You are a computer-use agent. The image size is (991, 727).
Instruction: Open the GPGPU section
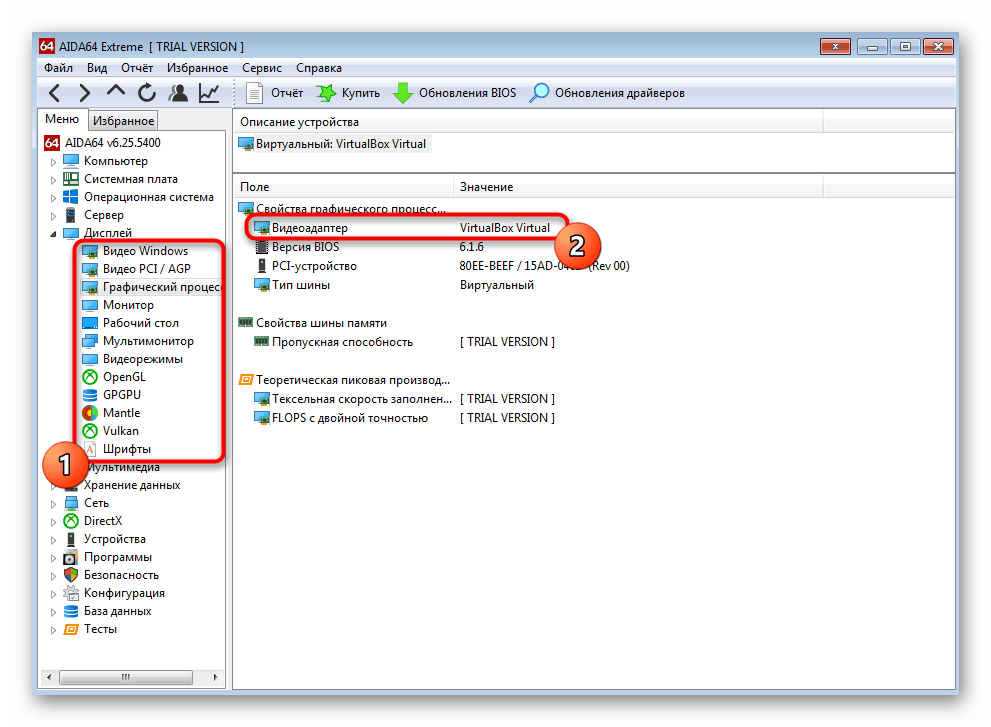coord(123,395)
